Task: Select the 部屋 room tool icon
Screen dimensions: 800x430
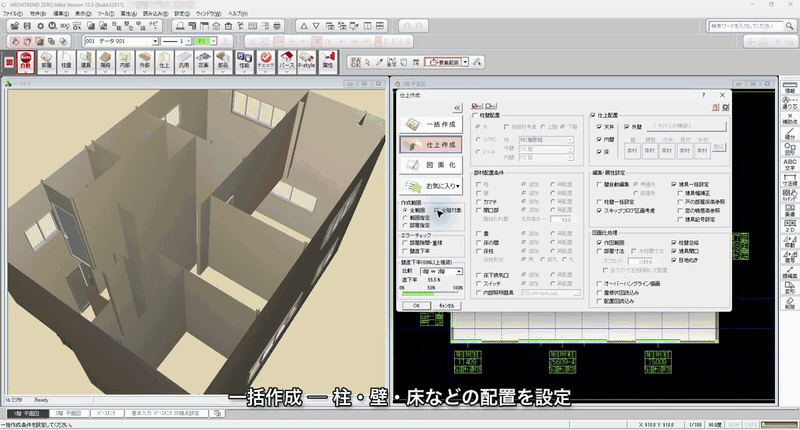Action: (x=46, y=61)
